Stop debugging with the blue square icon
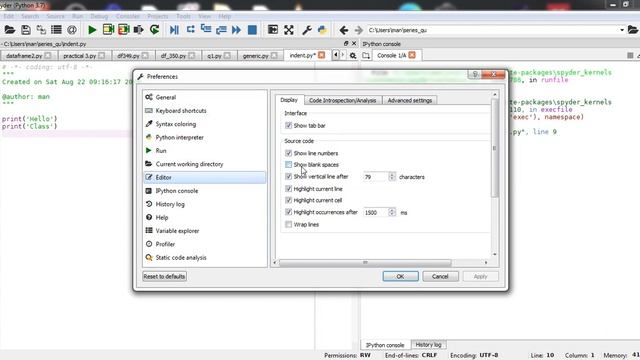The image size is (640, 360). pos(252,30)
